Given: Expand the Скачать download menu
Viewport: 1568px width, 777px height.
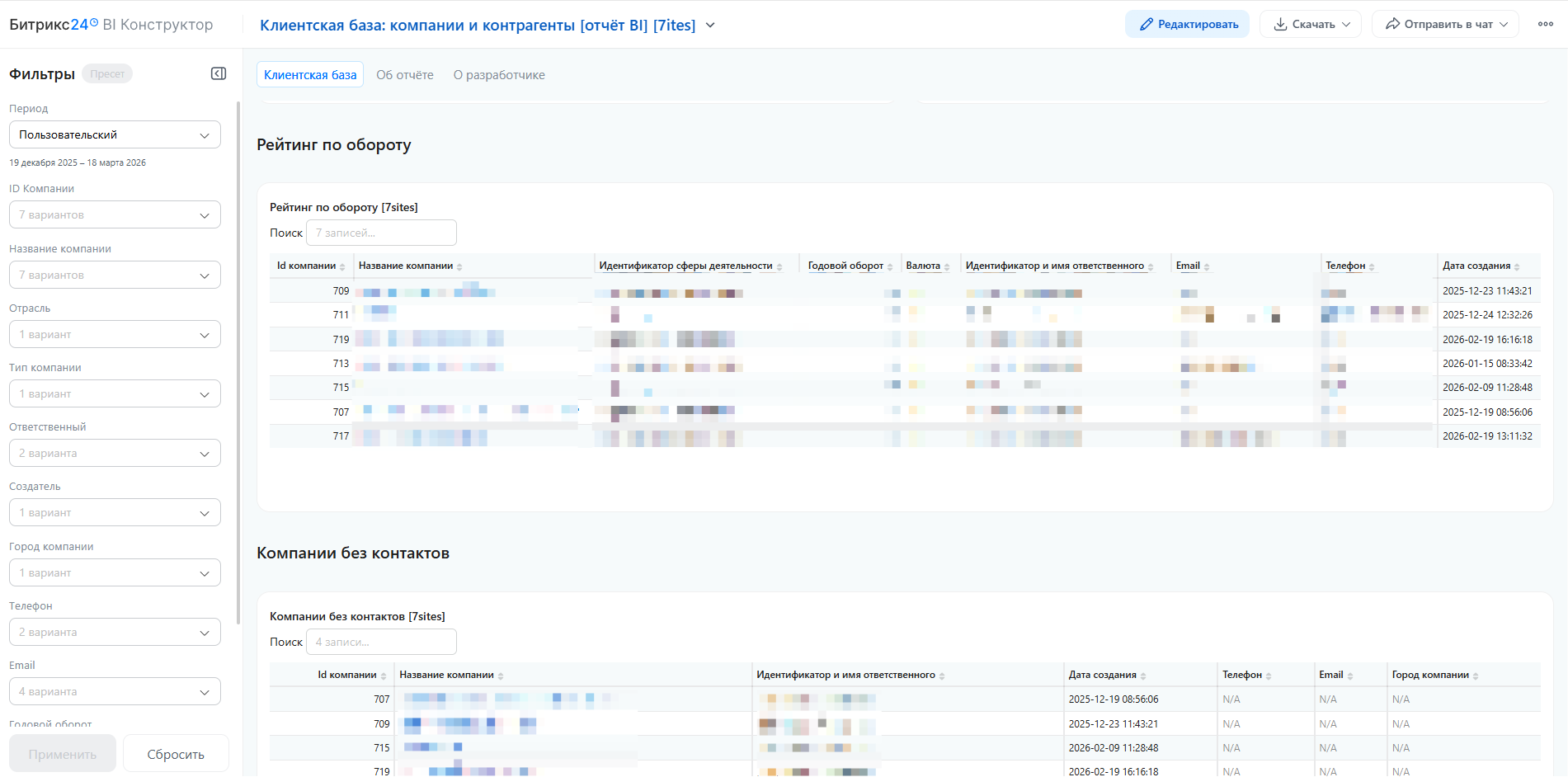Looking at the screenshot, I should 1311,24.
